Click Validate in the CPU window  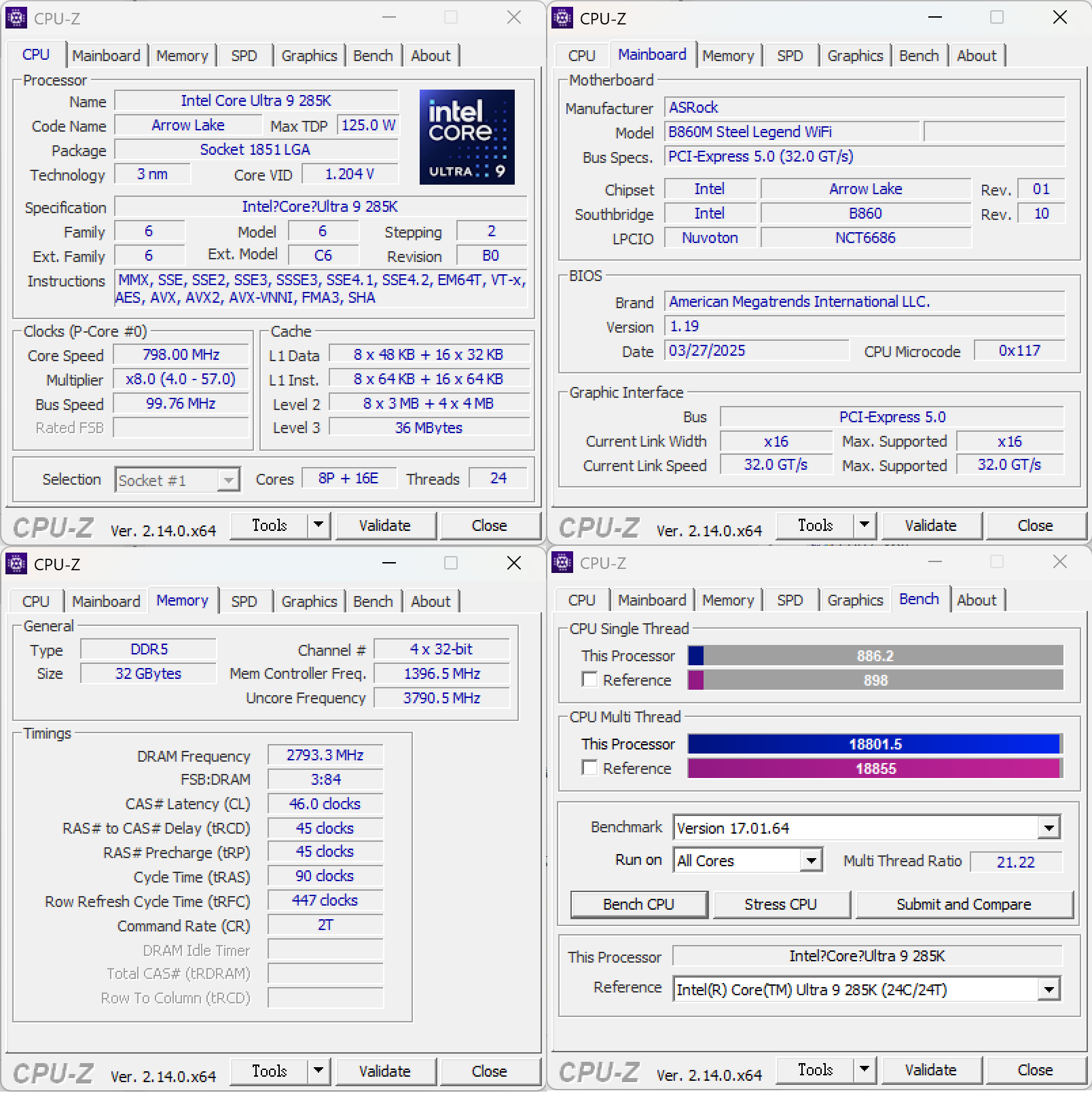384,525
